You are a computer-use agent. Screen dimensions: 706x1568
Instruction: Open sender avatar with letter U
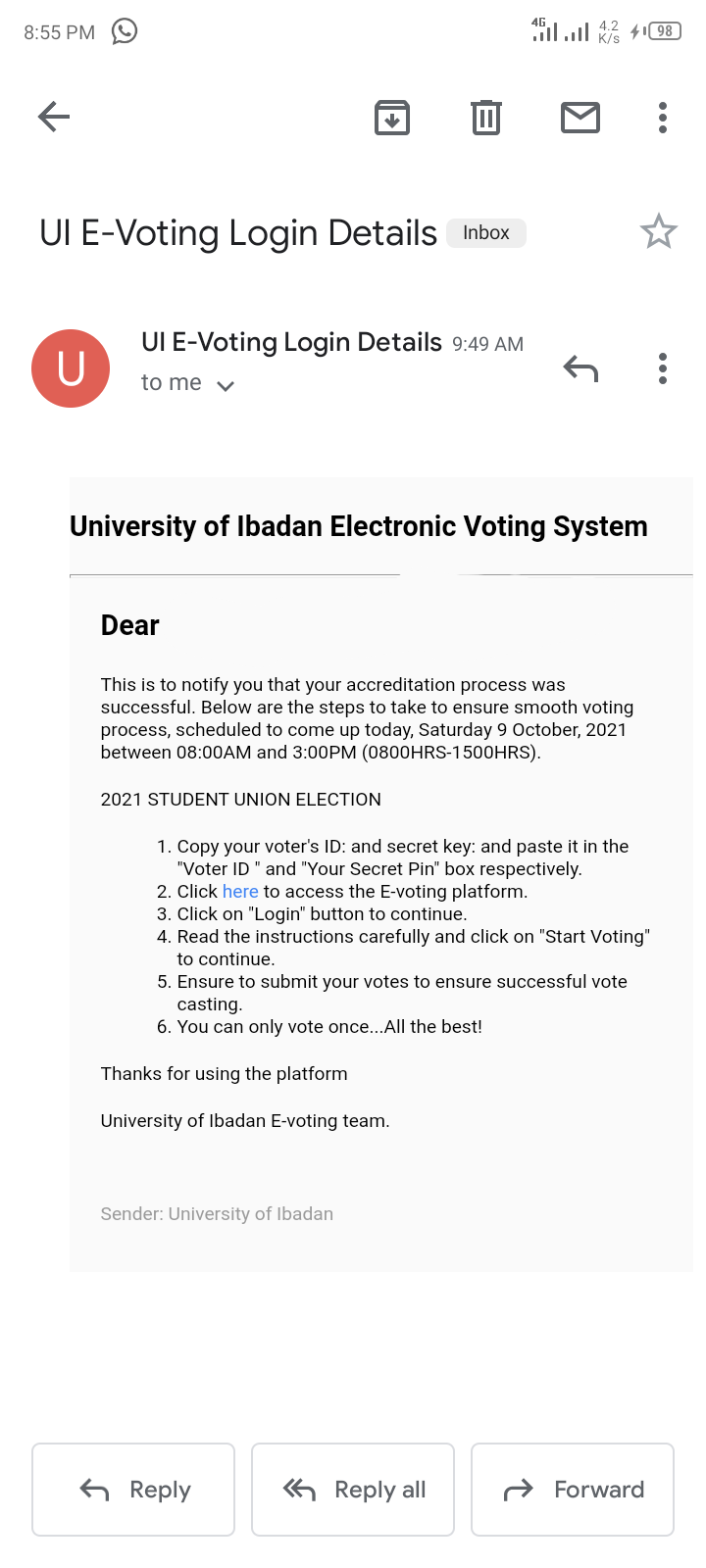[x=71, y=368]
